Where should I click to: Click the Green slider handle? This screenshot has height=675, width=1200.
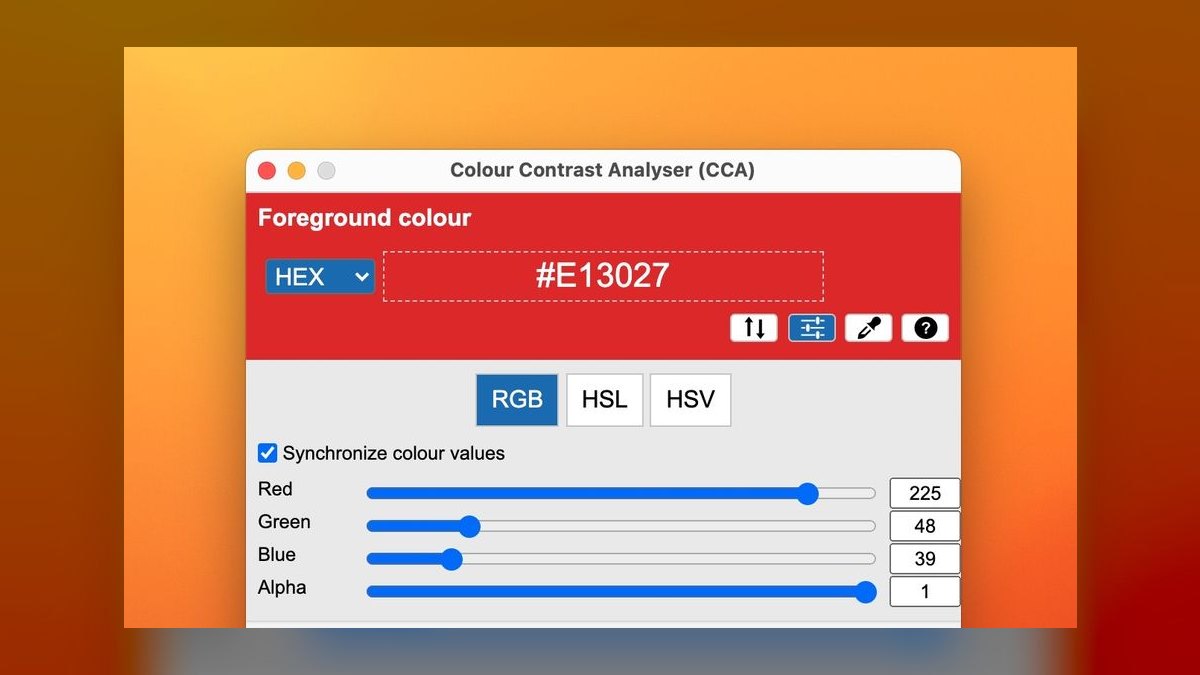tap(470, 526)
